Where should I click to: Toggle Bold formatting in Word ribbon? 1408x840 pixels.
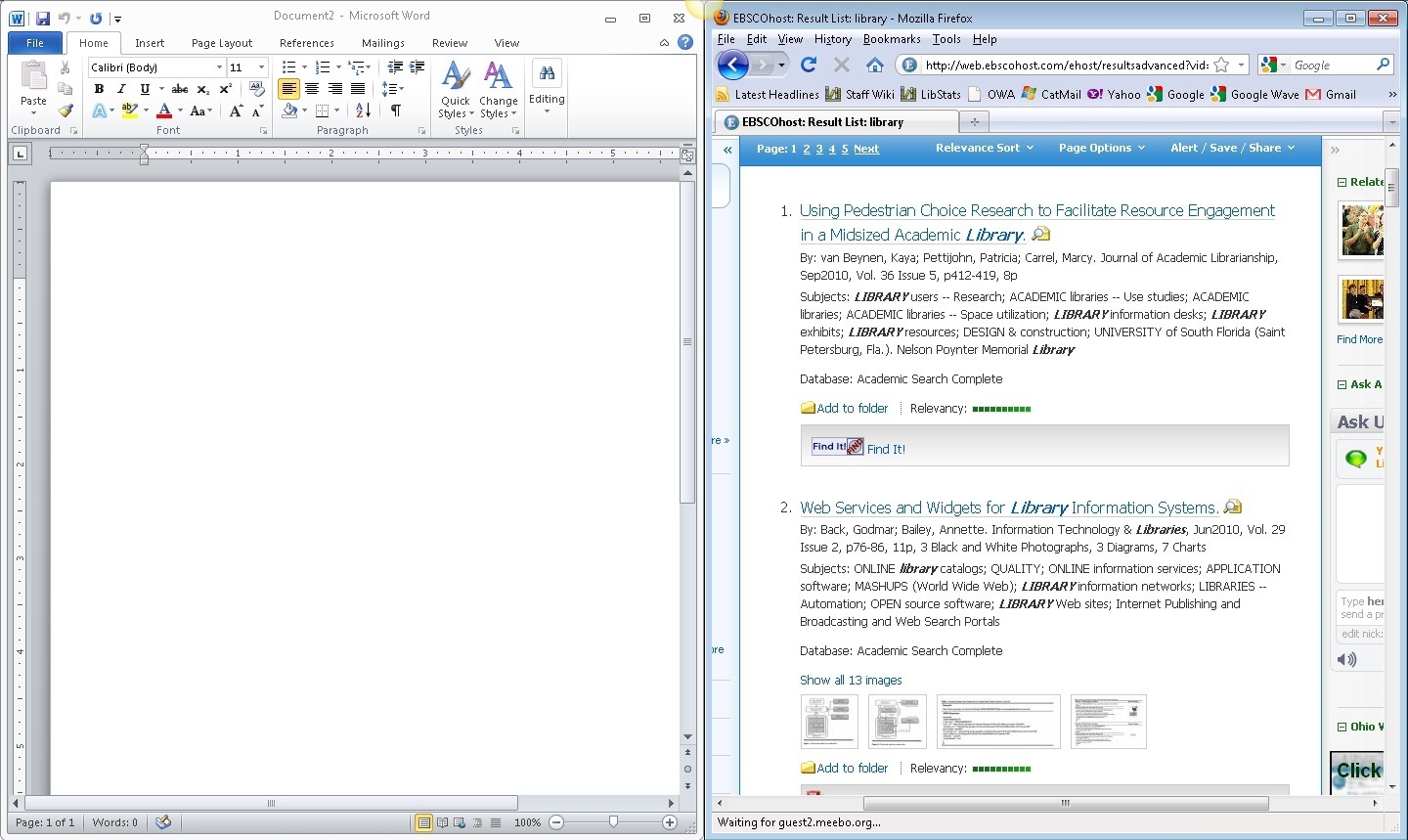tap(99, 89)
